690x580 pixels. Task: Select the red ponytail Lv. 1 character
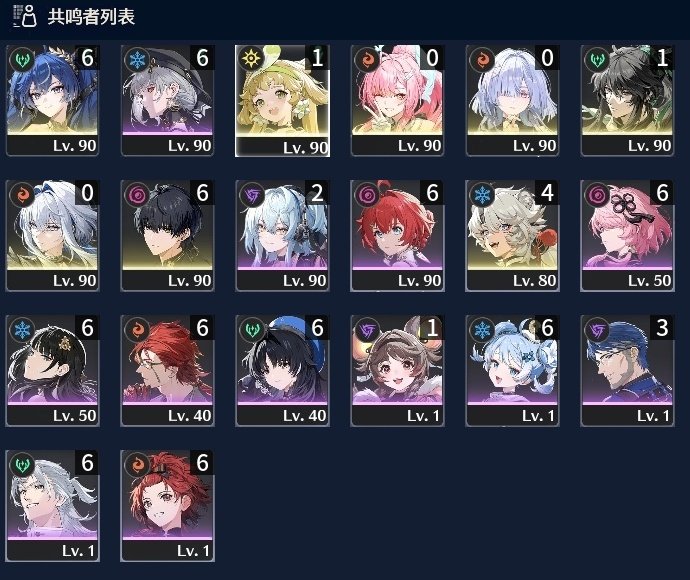coord(168,506)
